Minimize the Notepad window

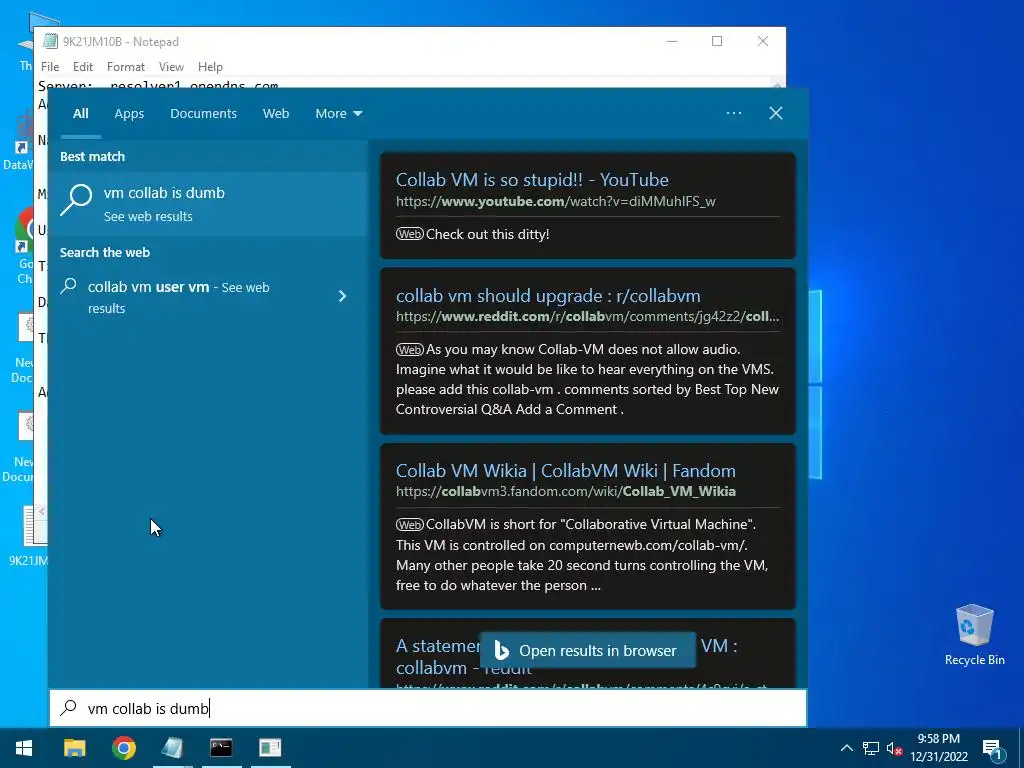[x=672, y=41]
